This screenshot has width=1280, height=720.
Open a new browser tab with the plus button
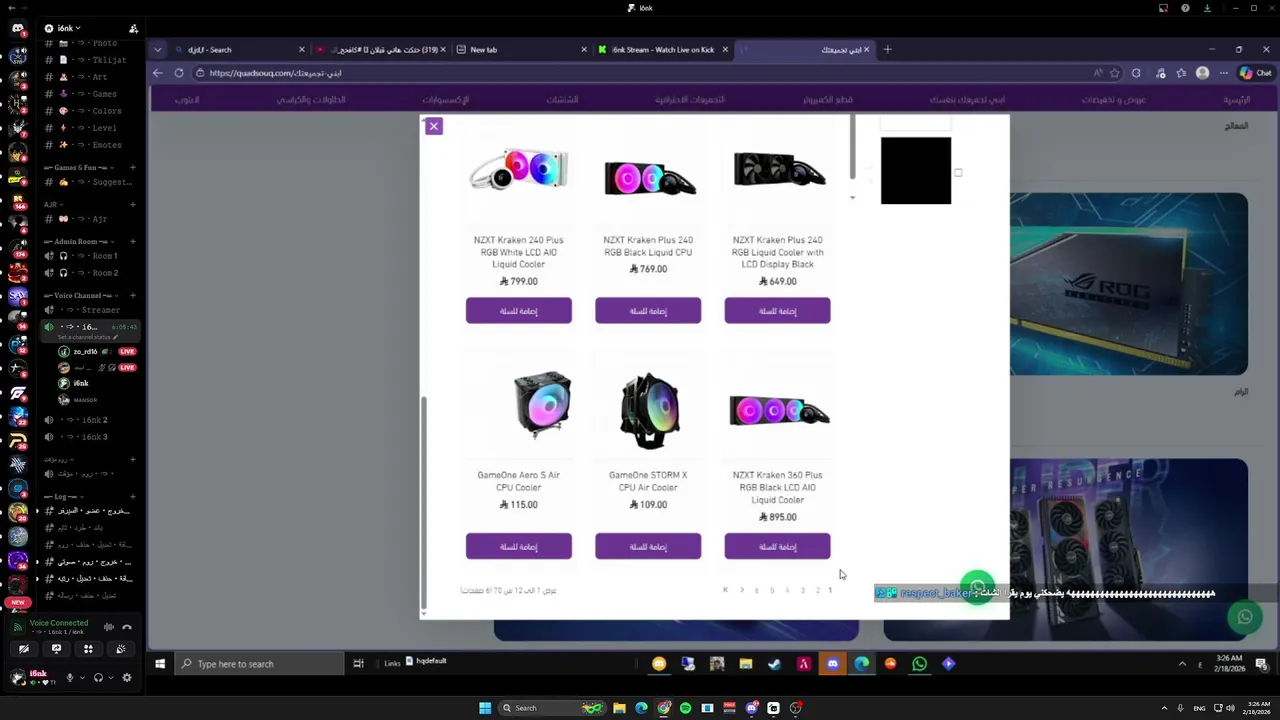887,49
